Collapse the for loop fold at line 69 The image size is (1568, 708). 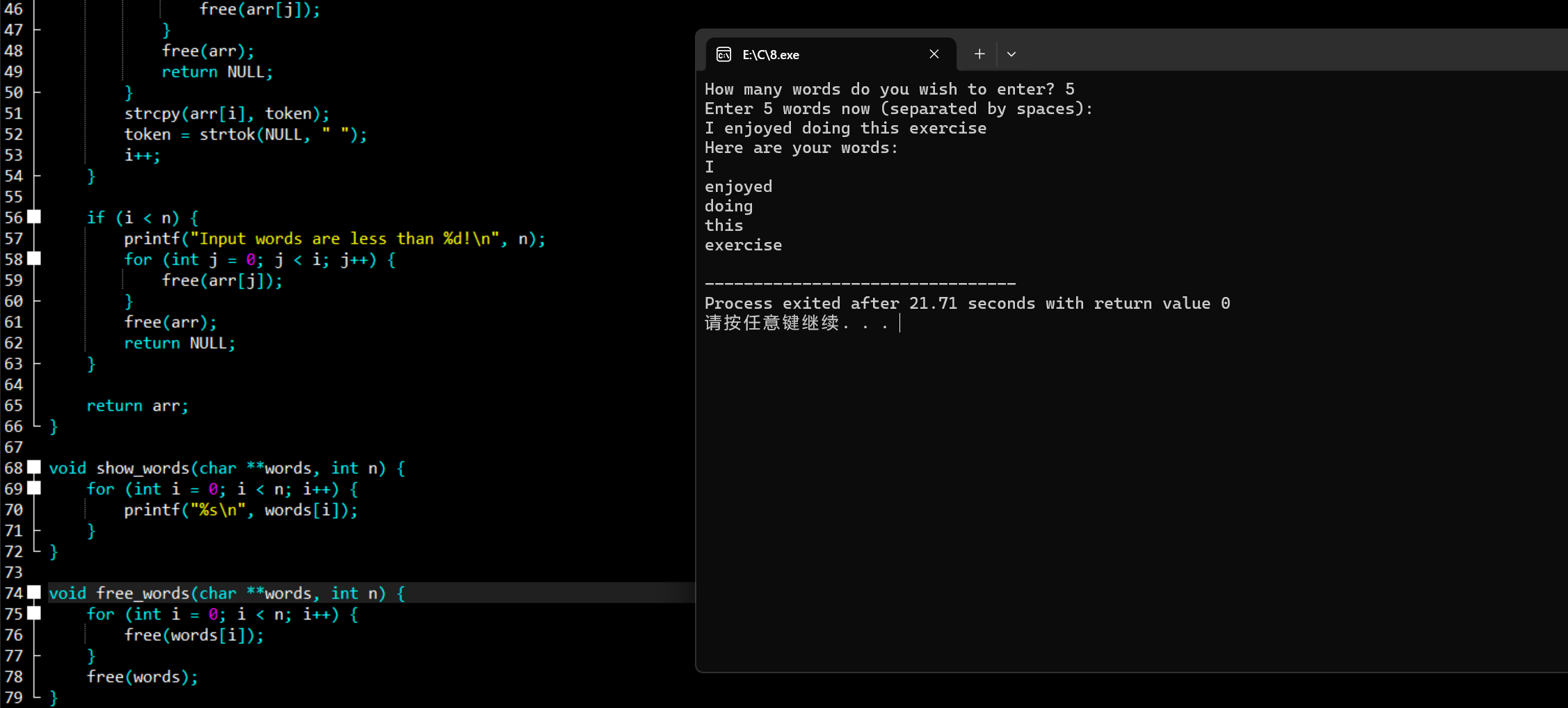click(34, 488)
